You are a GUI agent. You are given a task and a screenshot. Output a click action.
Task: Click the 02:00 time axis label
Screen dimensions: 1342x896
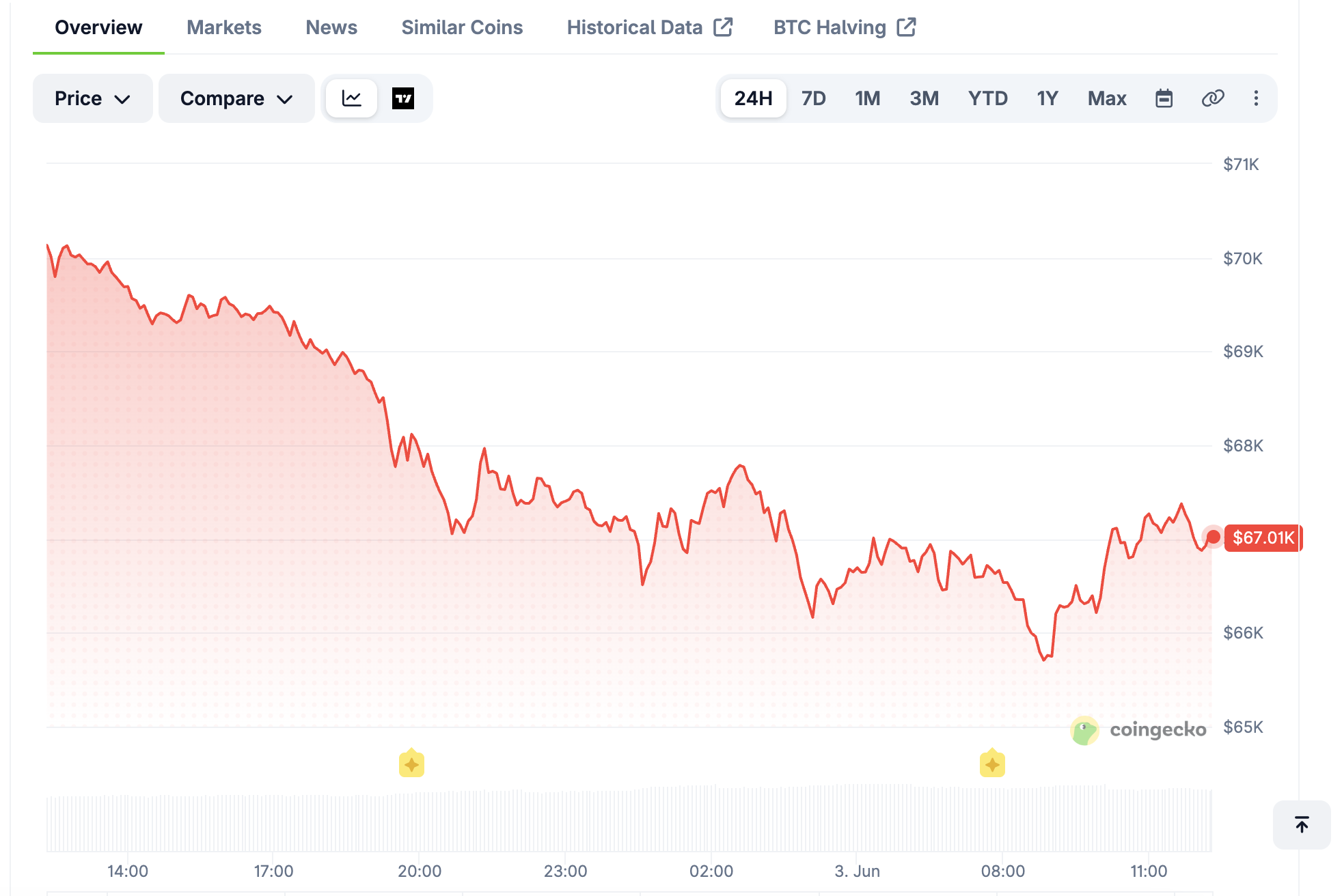point(711,871)
